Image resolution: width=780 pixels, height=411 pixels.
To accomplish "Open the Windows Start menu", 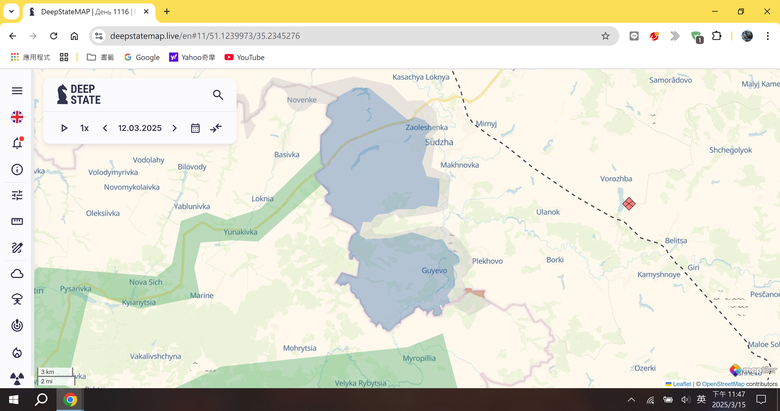I will point(13,400).
